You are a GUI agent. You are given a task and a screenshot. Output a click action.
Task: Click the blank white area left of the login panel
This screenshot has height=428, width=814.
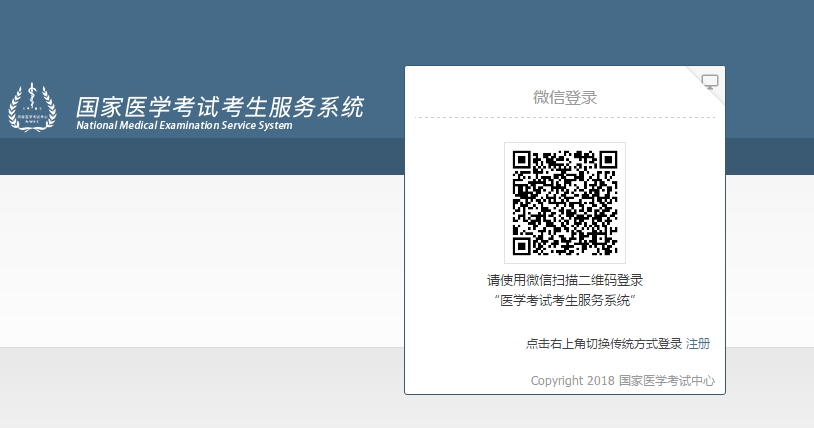(x=200, y=260)
